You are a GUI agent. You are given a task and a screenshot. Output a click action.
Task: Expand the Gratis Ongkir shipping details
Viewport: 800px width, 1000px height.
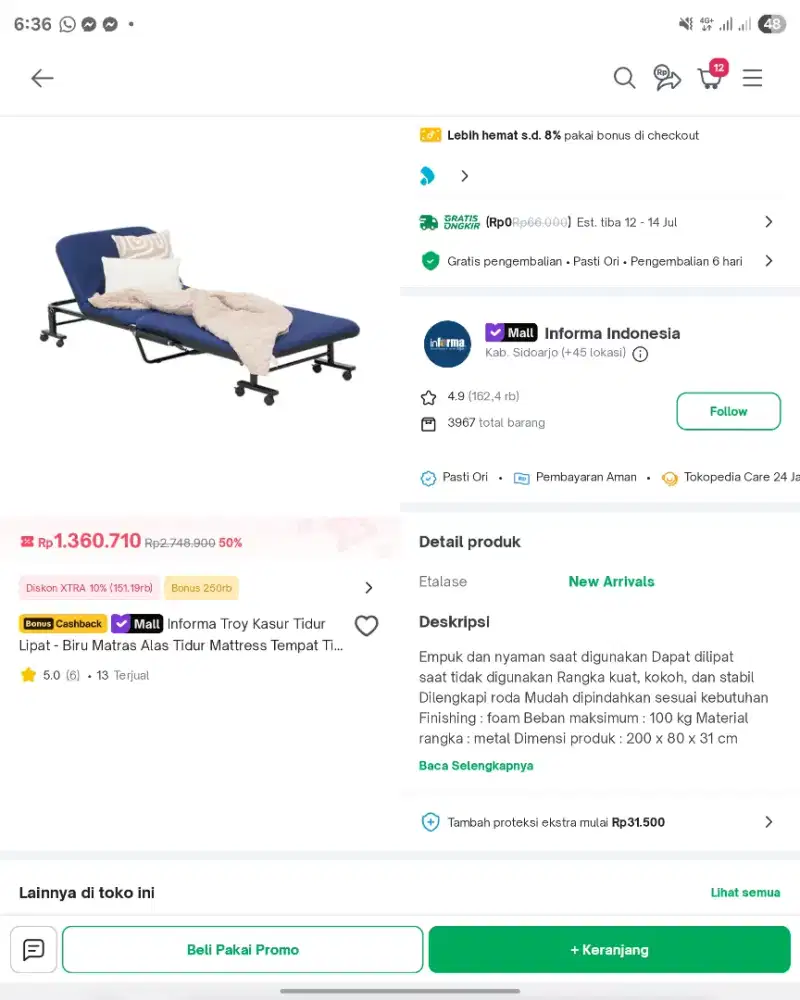click(595, 222)
